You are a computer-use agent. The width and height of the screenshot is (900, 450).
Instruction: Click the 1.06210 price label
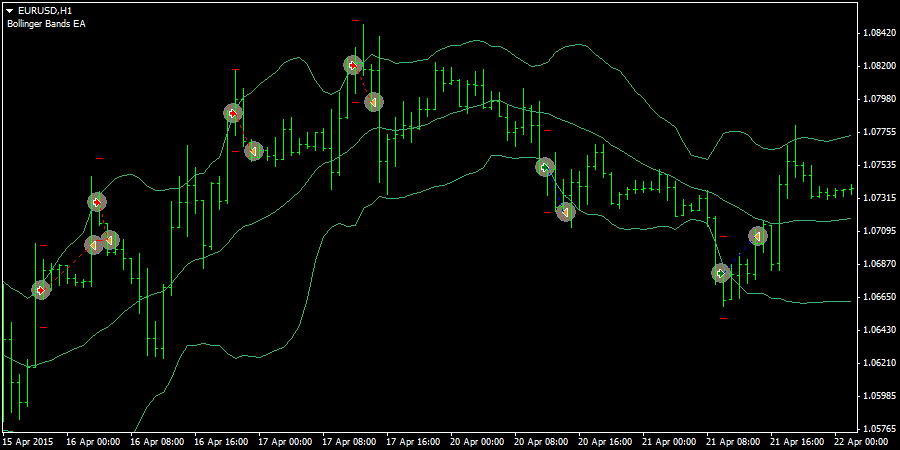[x=878, y=363]
